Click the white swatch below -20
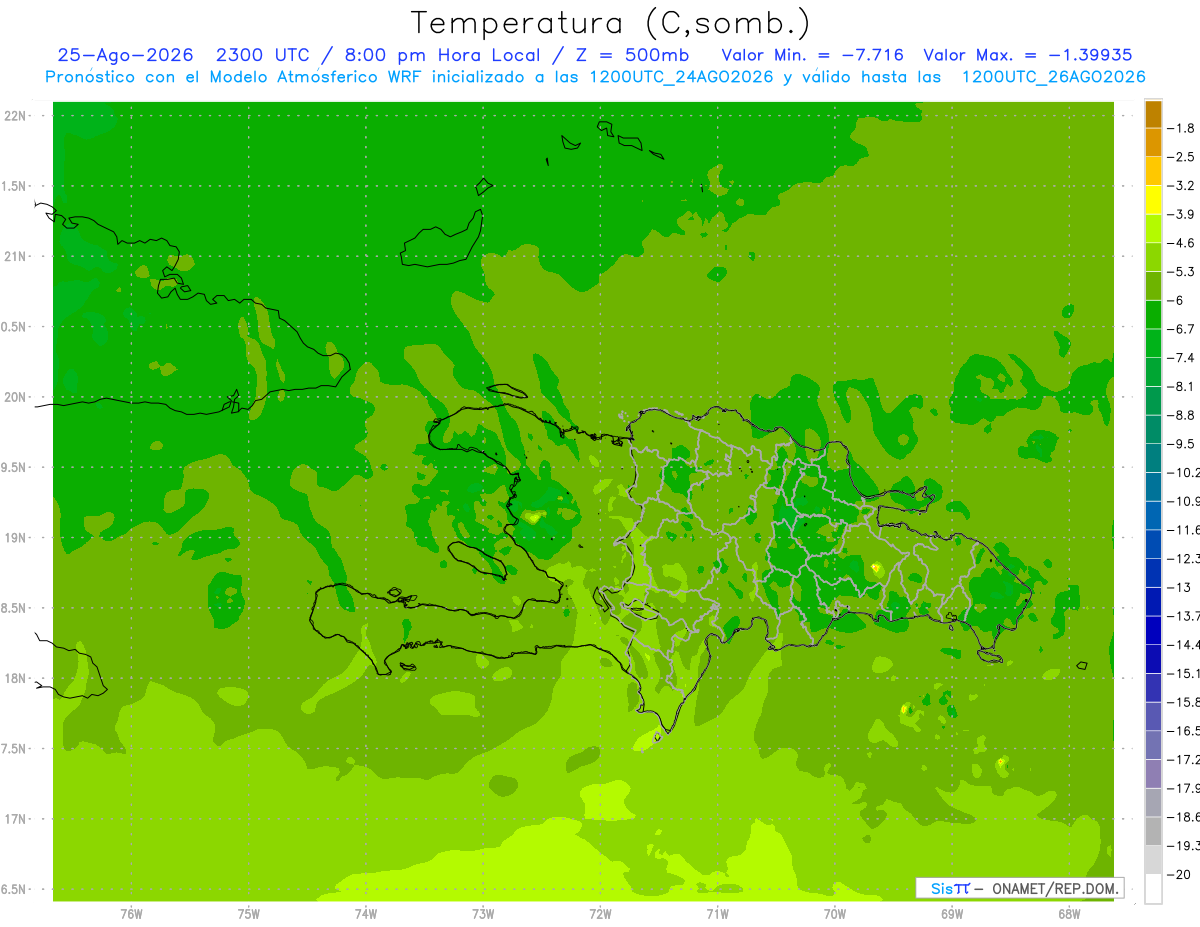The width and height of the screenshot is (1200, 927). tap(1153, 889)
